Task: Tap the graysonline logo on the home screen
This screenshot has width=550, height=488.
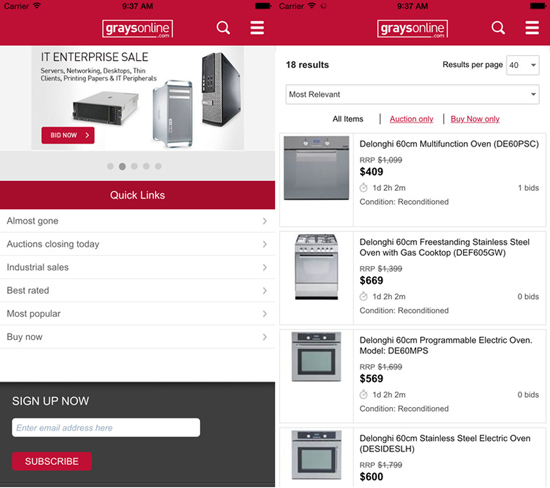Action: [138, 28]
